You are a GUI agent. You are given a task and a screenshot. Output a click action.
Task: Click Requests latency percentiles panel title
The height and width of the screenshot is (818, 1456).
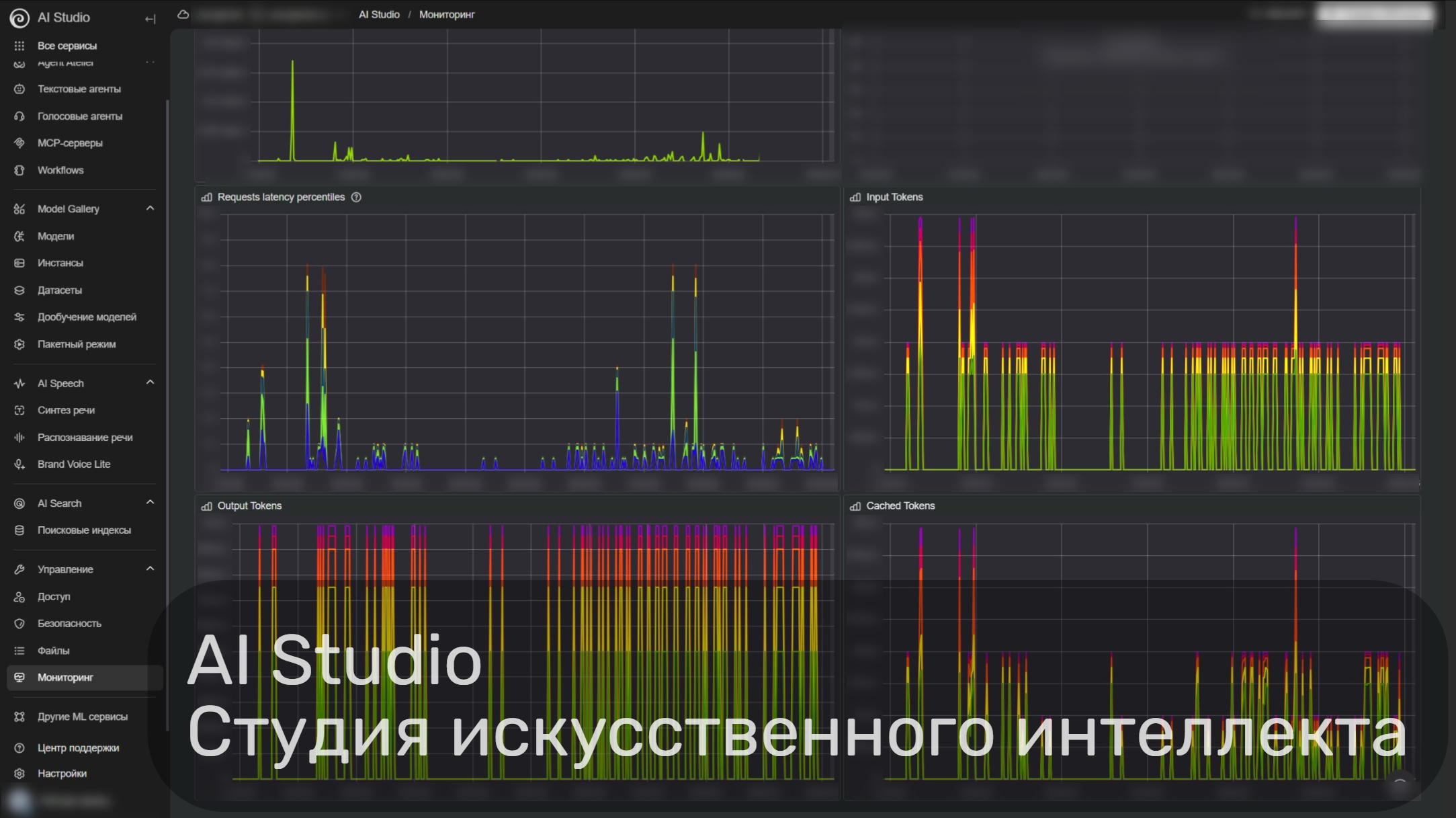(x=281, y=197)
